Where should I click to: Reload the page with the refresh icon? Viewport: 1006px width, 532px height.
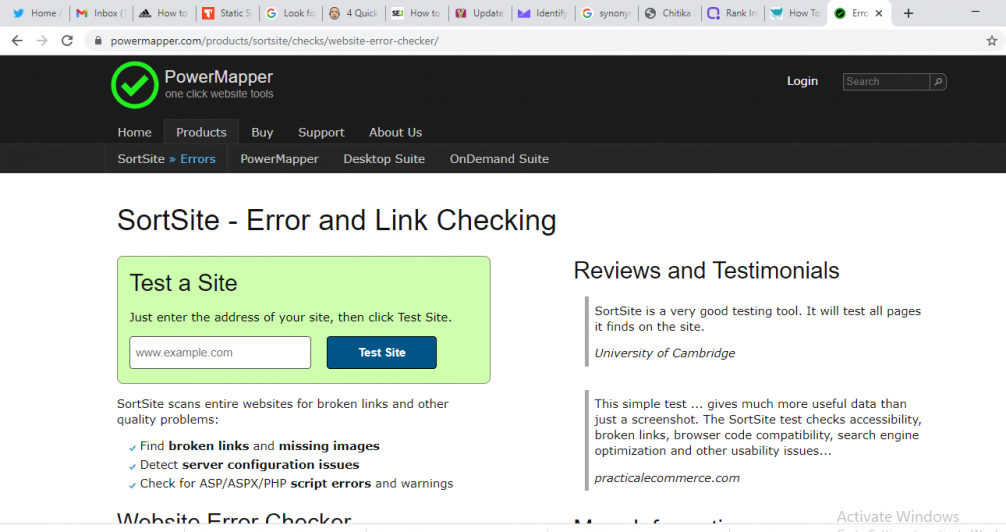click(x=67, y=40)
